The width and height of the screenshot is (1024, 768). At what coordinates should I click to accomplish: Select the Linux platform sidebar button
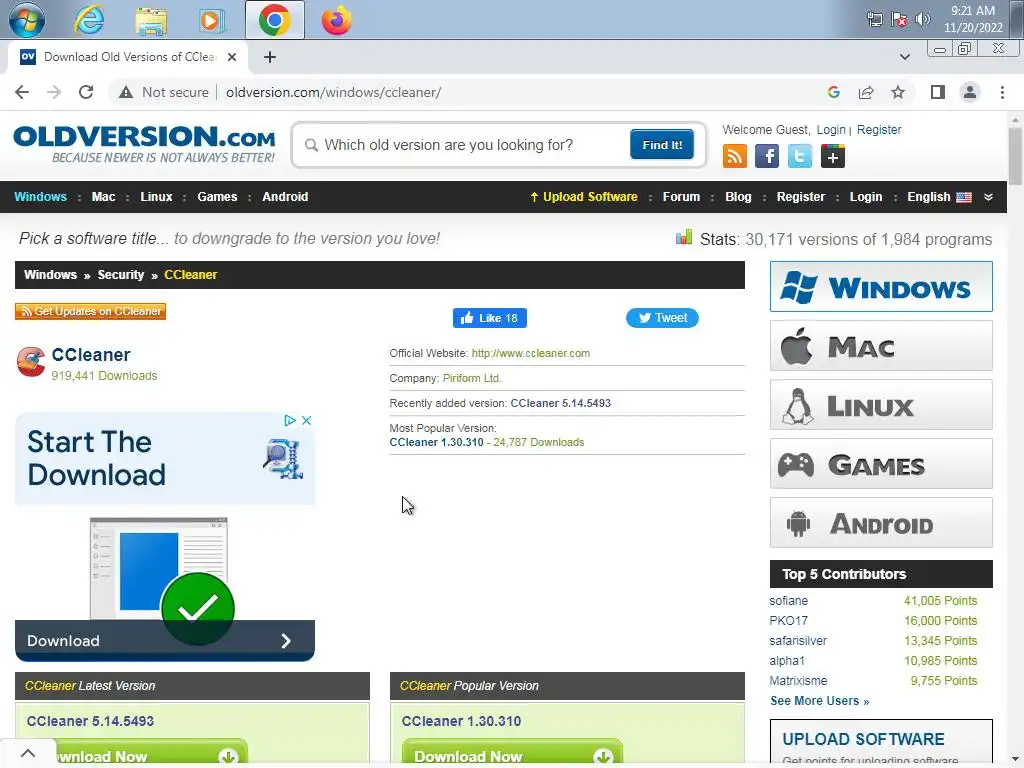click(881, 405)
